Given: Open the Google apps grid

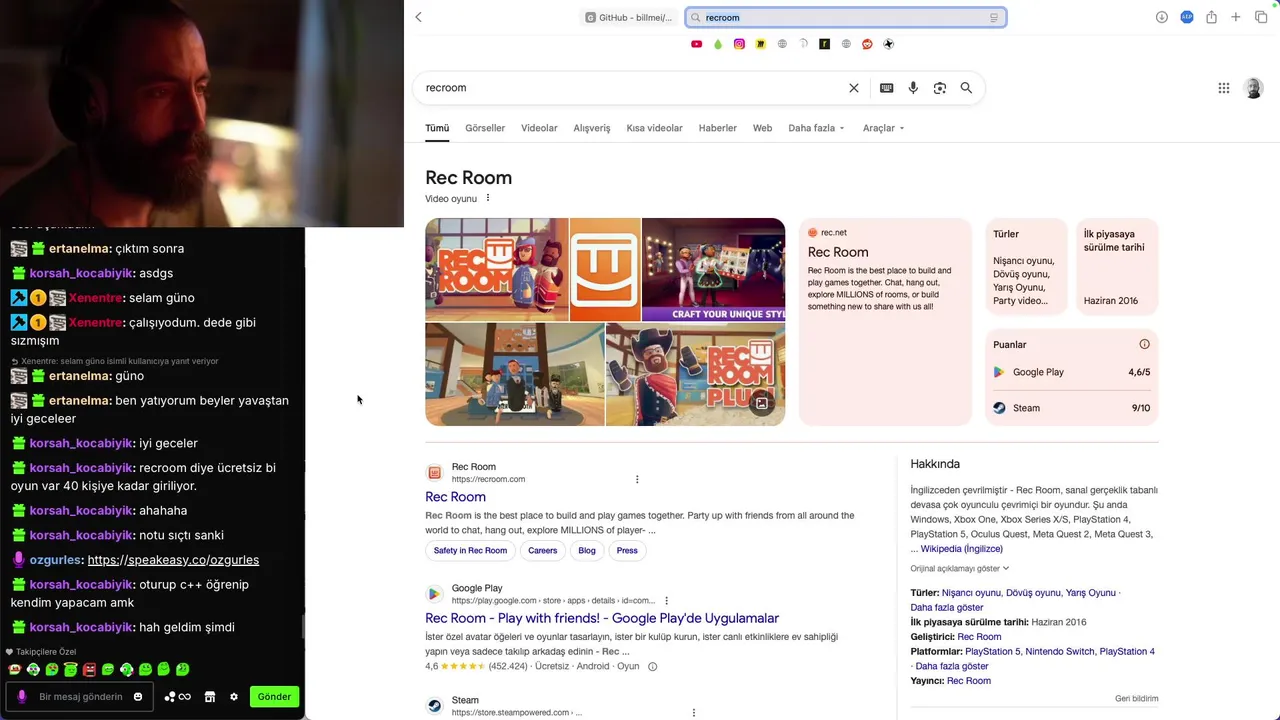Looking at the screenshot, I should coord(1224,88).
